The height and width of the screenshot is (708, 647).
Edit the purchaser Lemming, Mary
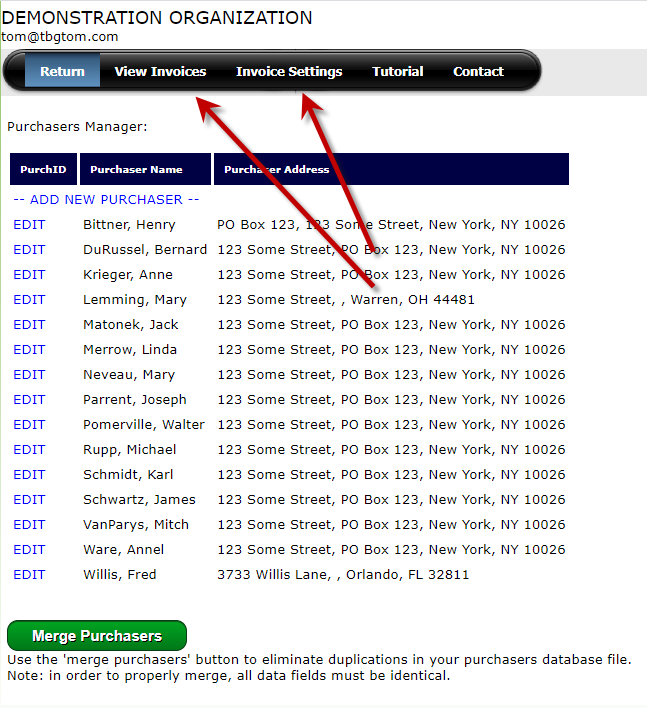29,300
